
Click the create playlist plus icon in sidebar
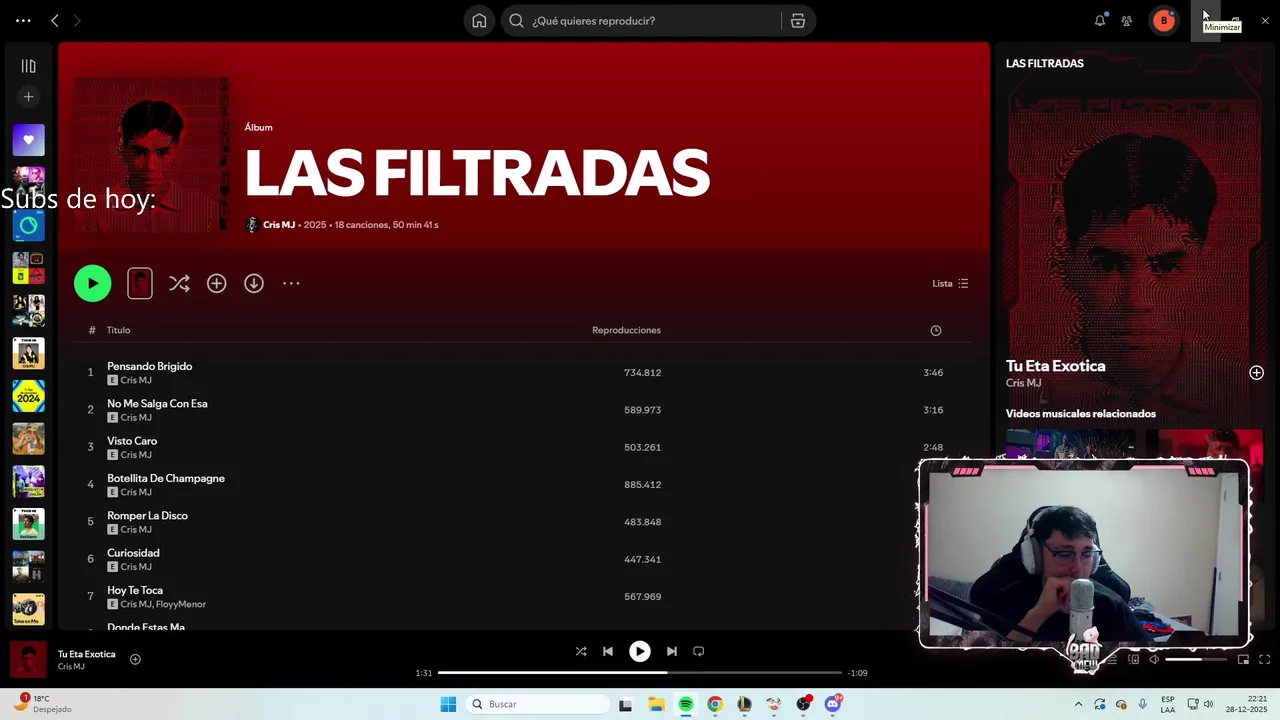tap(28, 97)
